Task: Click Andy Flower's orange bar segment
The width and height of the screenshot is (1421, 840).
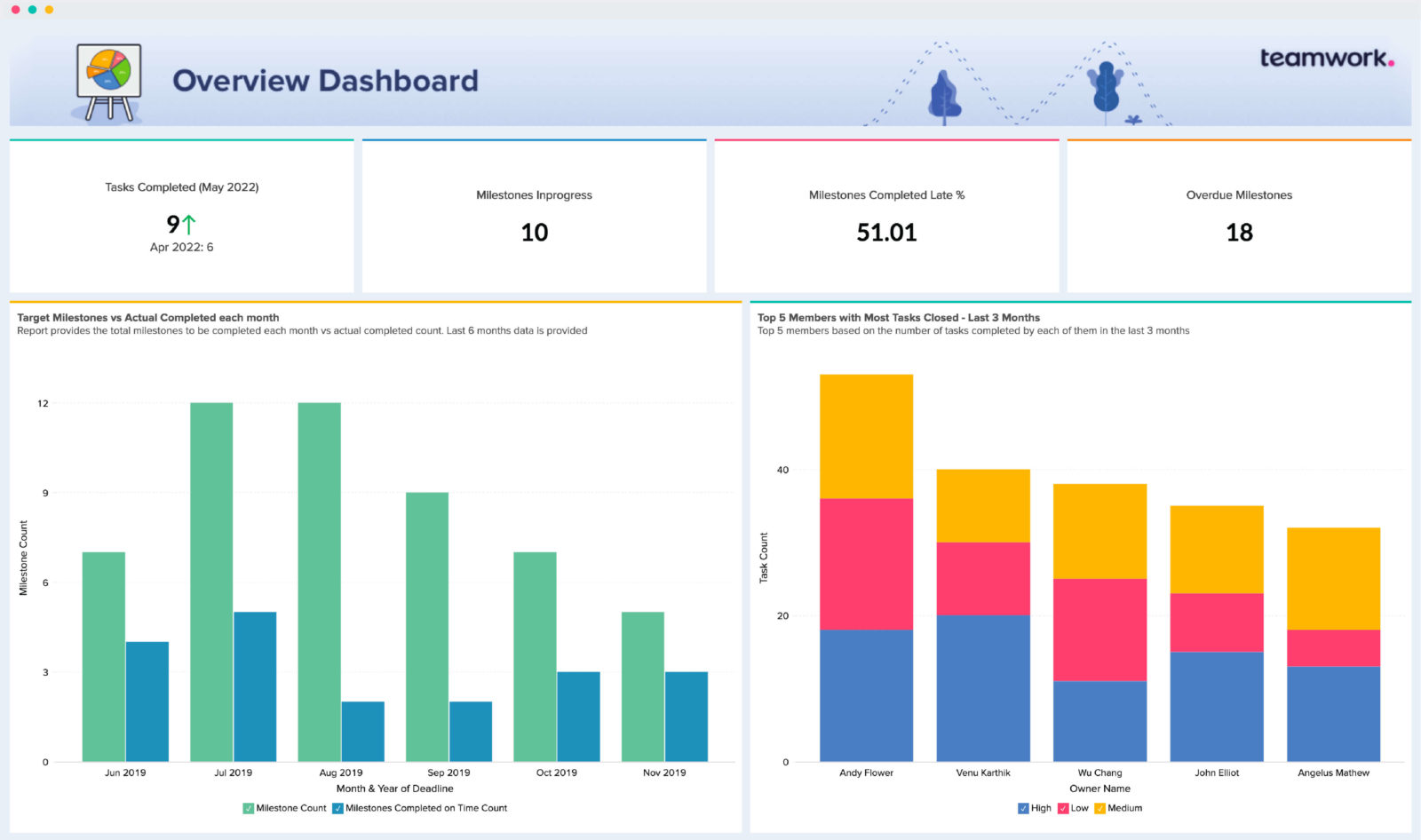Action: click(866, 435)
